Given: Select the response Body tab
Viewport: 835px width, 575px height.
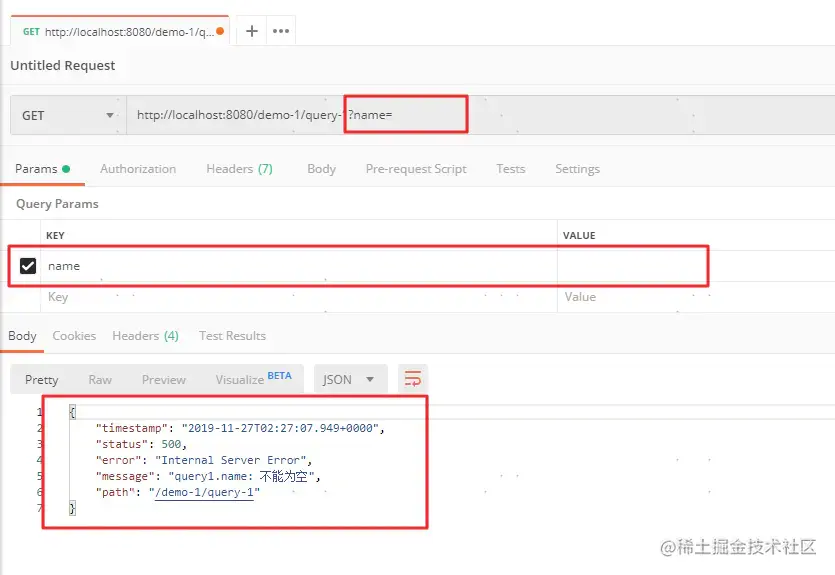Looking at the screenshot, I should tap(22, 336).
